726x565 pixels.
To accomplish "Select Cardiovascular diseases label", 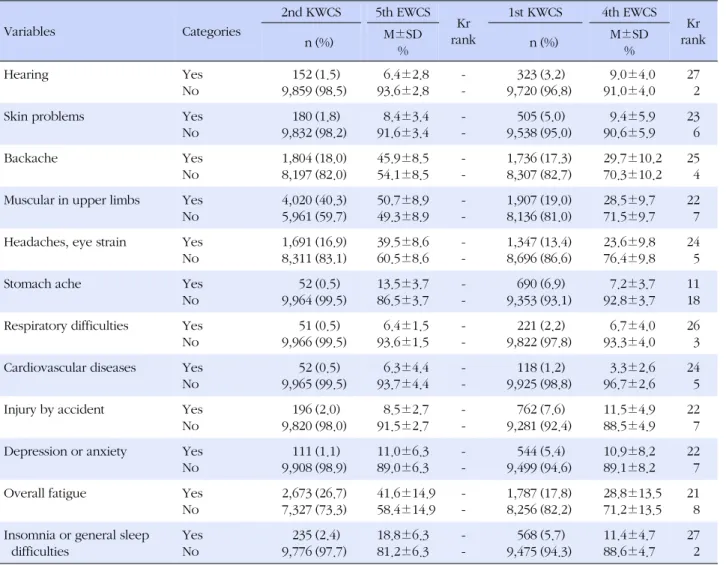I will pyautogui.click(x=70, y=367).
